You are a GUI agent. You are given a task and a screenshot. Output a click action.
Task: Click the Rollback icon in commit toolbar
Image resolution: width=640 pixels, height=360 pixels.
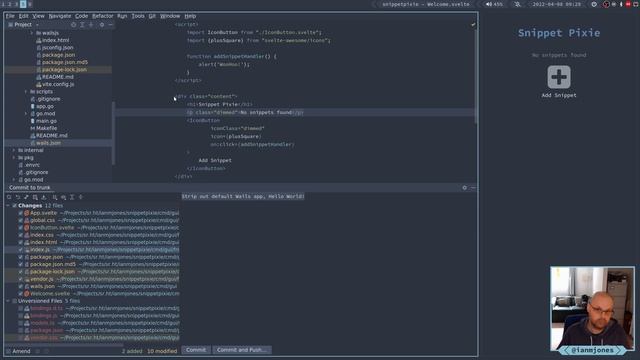point(18,197)
